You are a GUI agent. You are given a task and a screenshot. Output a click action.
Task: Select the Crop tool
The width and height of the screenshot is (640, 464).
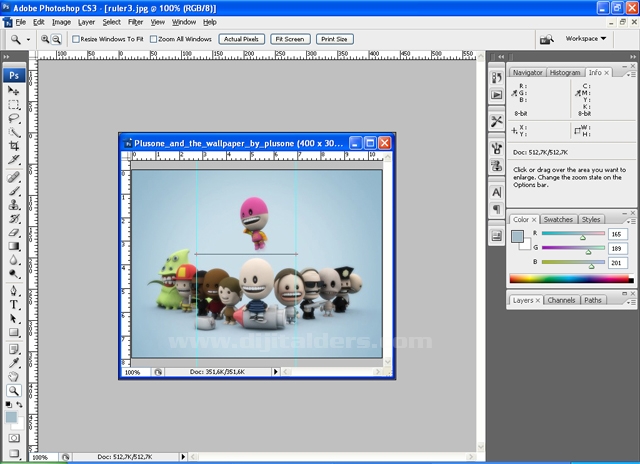tap(14, 146)
